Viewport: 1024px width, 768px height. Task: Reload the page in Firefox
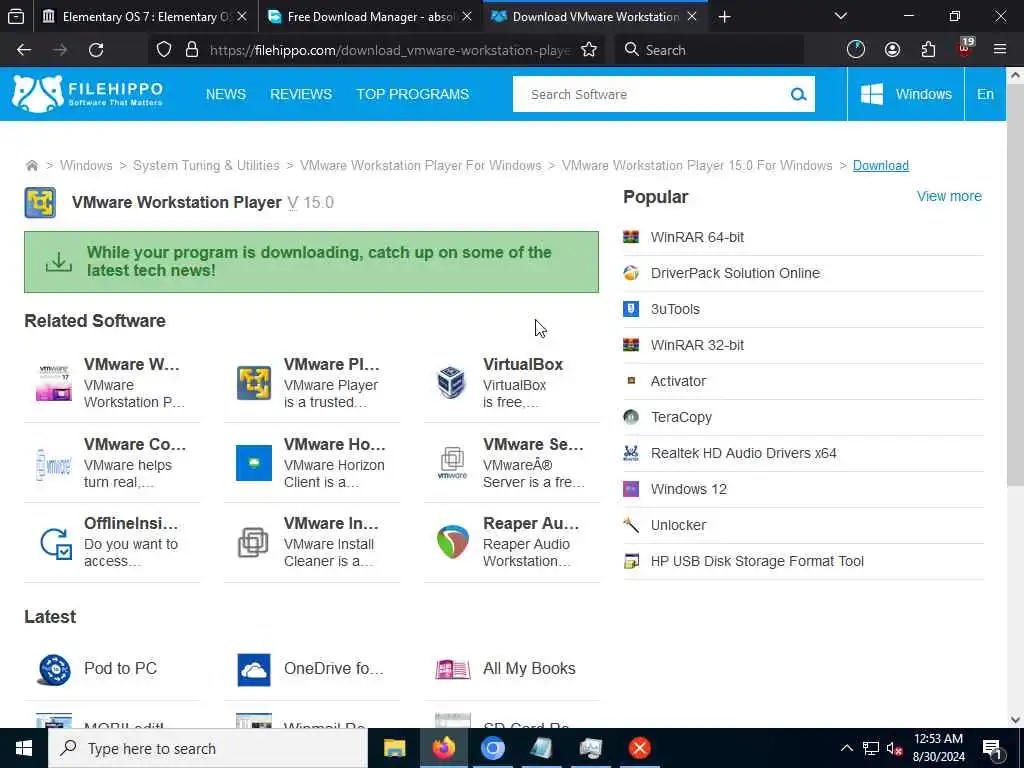(96, 50)
